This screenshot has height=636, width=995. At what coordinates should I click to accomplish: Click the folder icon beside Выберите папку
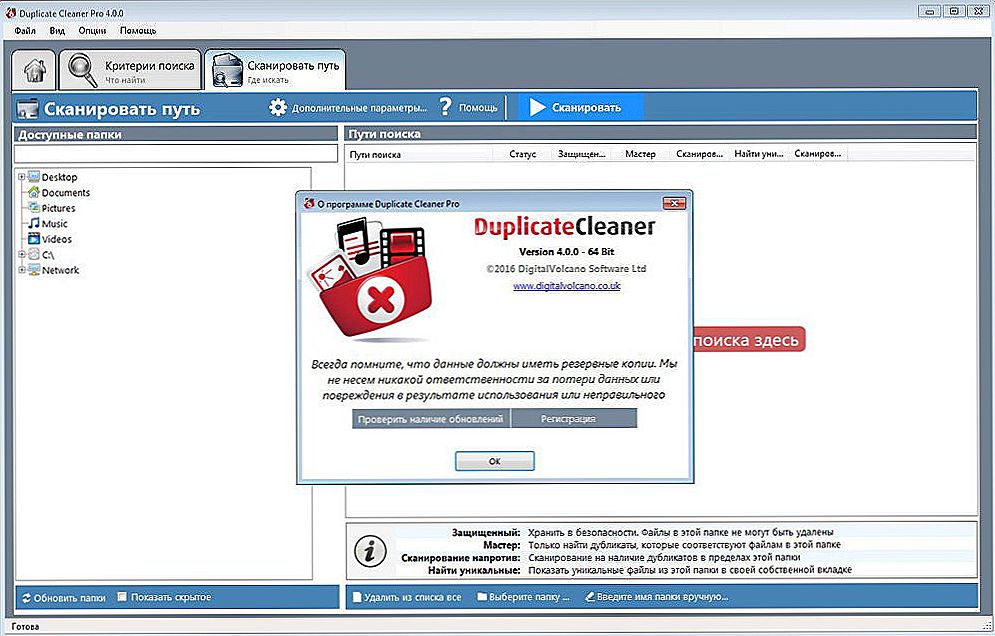[x=482, y=597]
